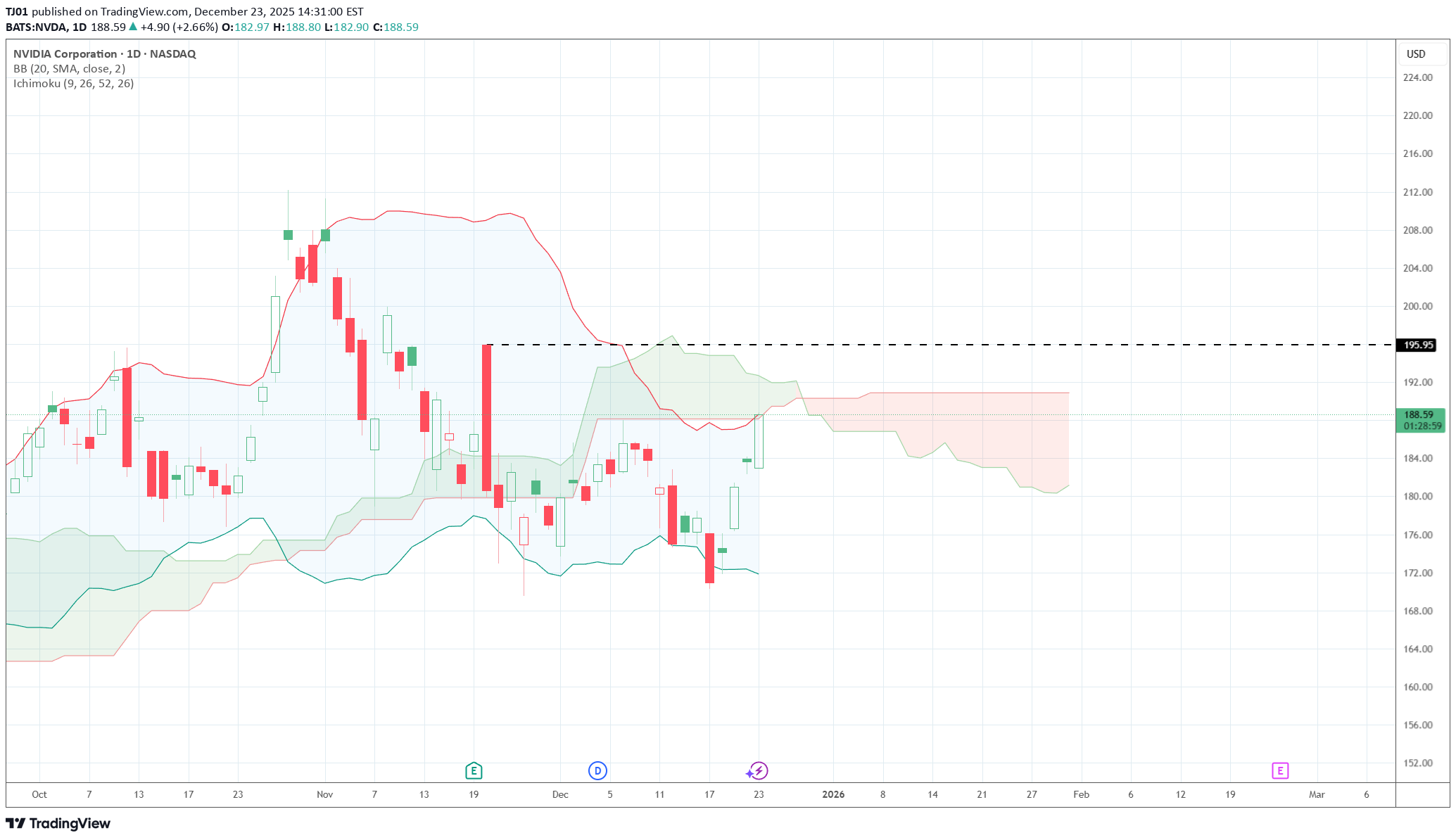Click the TradingView logo at bottom left
This screenshot has height=840, width=1456.
click(58, 823)
